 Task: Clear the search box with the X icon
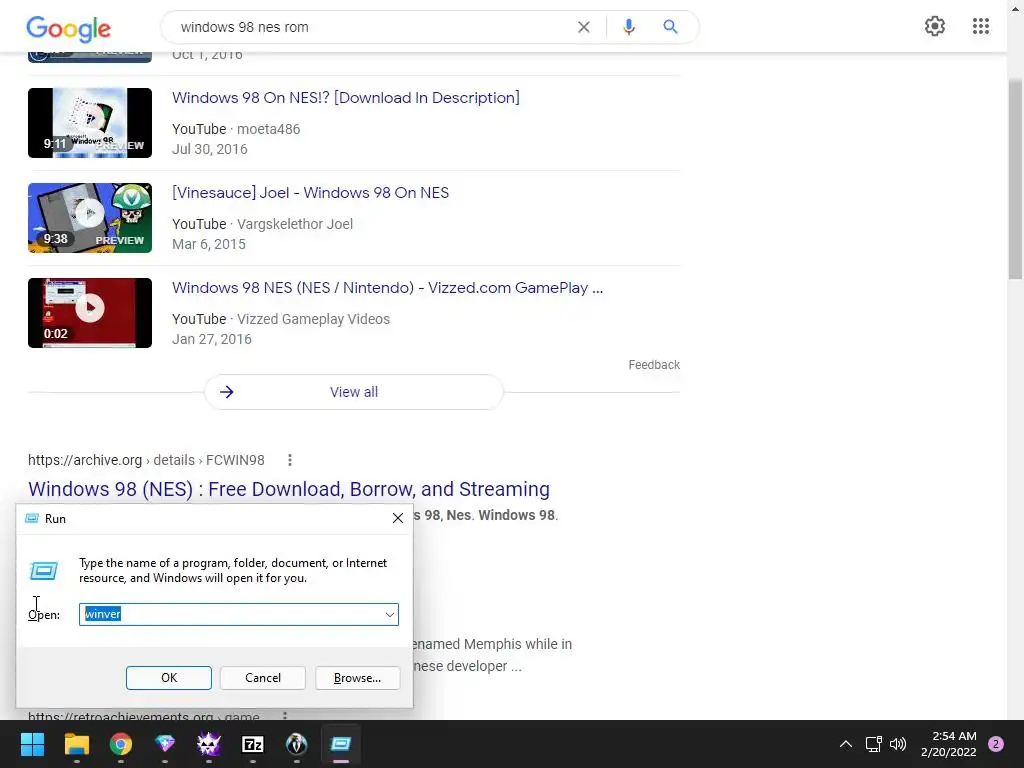pyautogui.click(x=584, y=27)
